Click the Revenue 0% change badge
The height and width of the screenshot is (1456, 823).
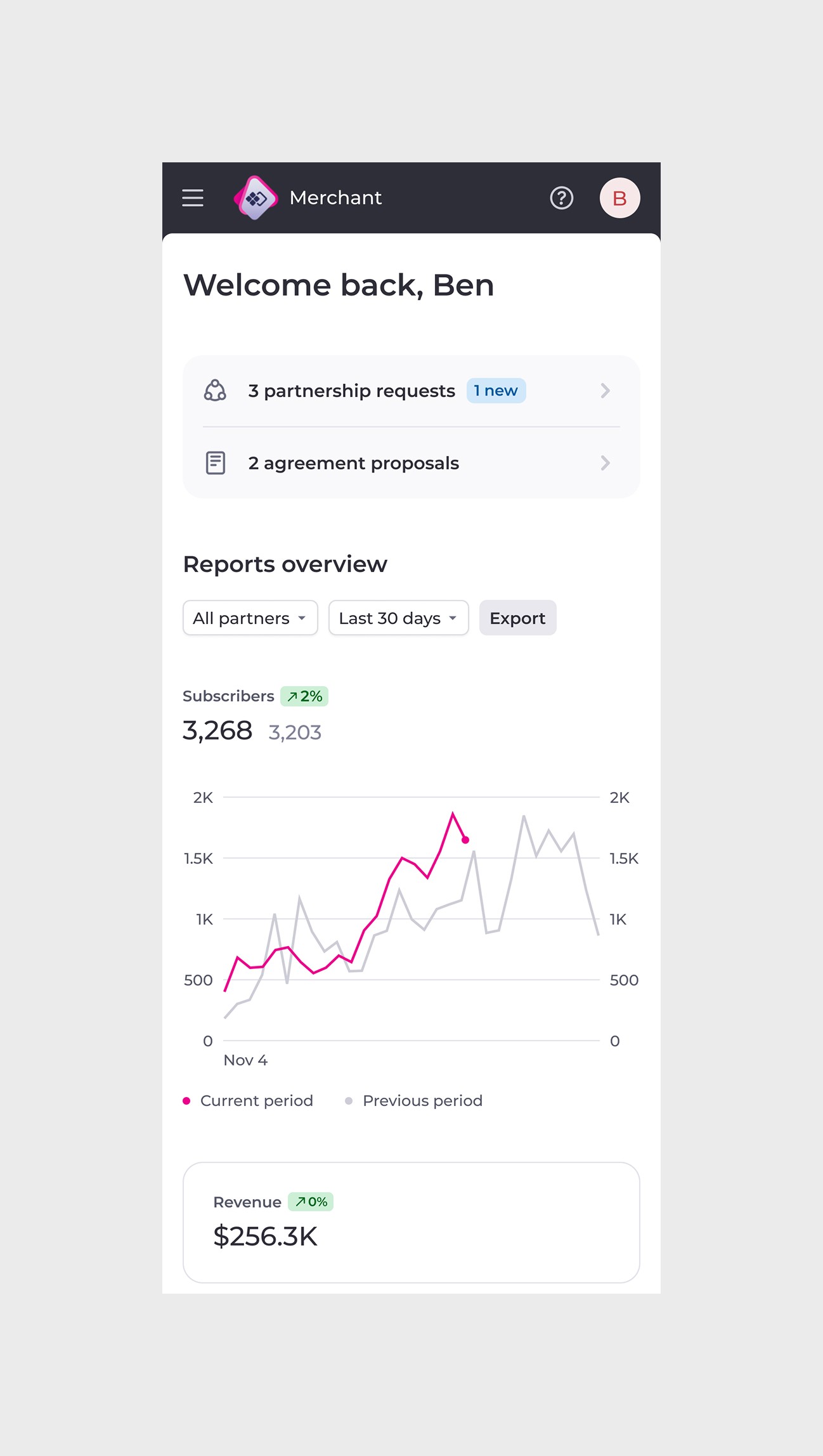point(311,1202)
